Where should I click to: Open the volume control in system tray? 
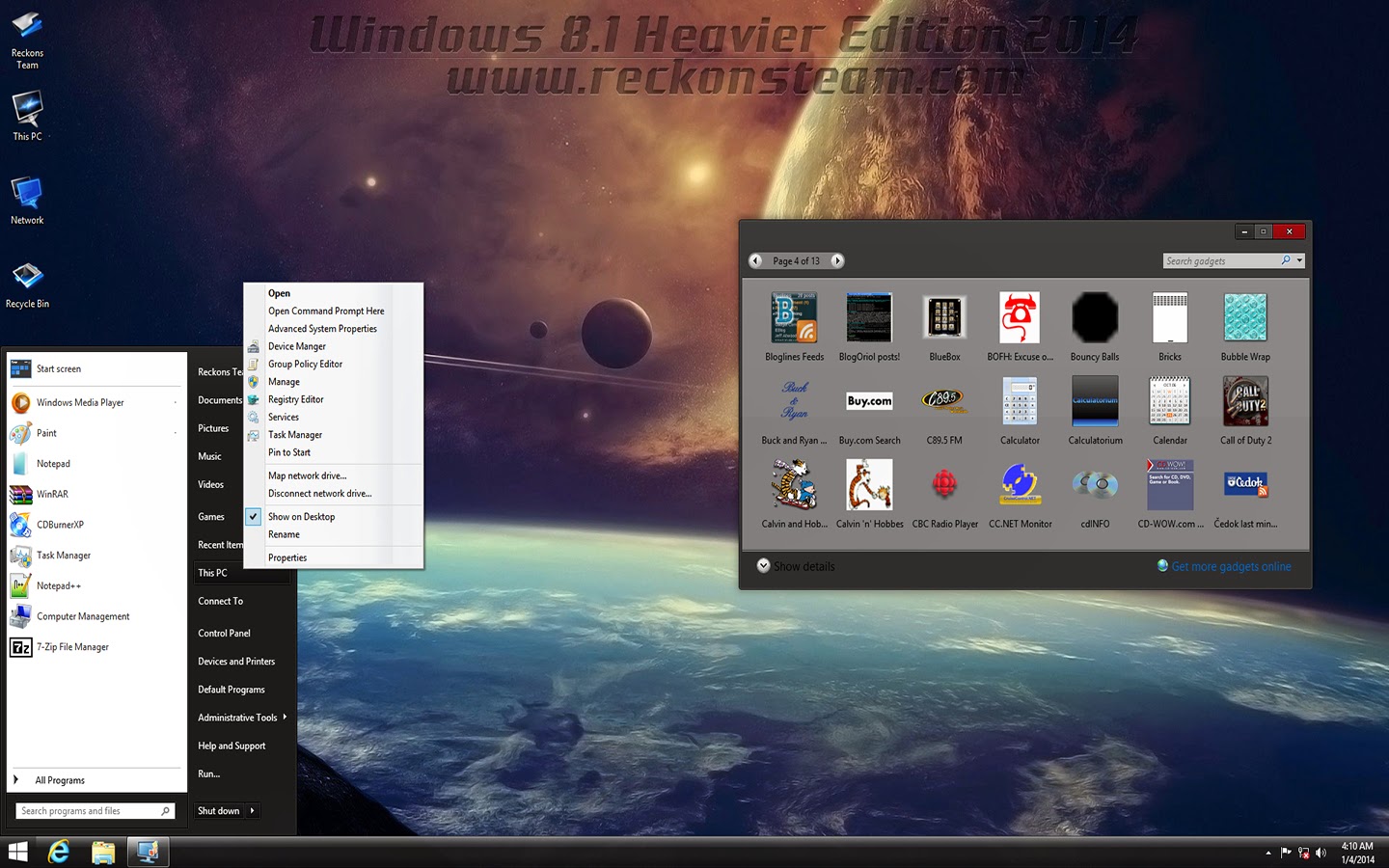coord(1321,853)
